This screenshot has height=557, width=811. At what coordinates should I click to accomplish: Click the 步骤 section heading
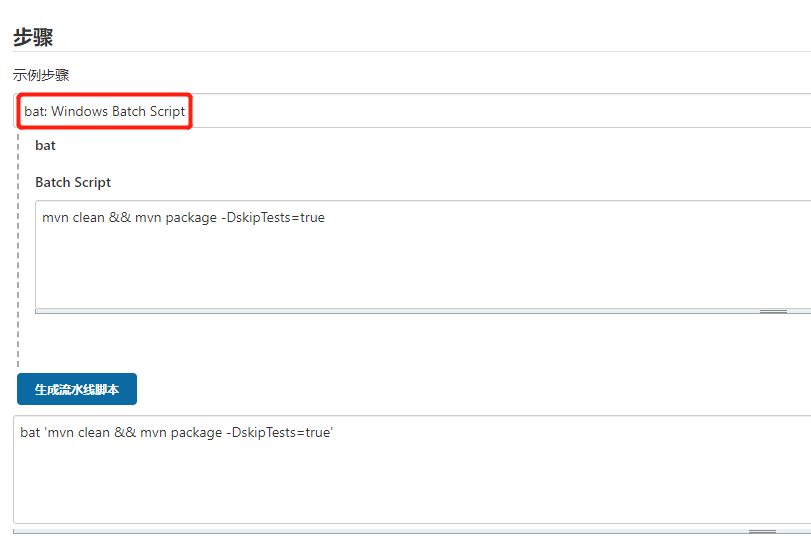(33, 38)
